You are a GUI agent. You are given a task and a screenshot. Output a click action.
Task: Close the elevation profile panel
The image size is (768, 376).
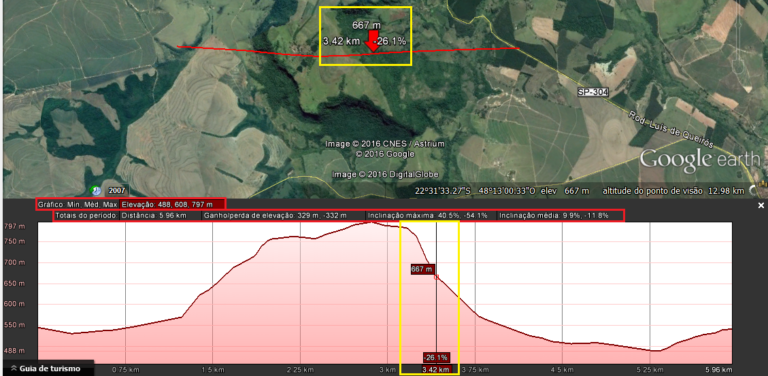[761, 206]
